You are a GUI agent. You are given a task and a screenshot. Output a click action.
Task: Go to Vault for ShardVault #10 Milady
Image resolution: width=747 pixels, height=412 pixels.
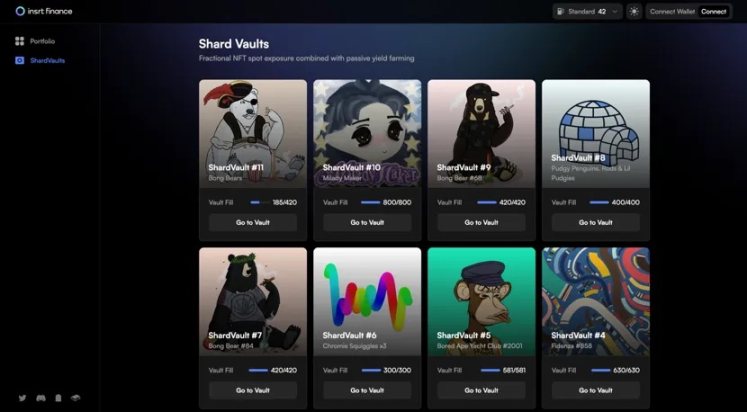click(367, 222)
